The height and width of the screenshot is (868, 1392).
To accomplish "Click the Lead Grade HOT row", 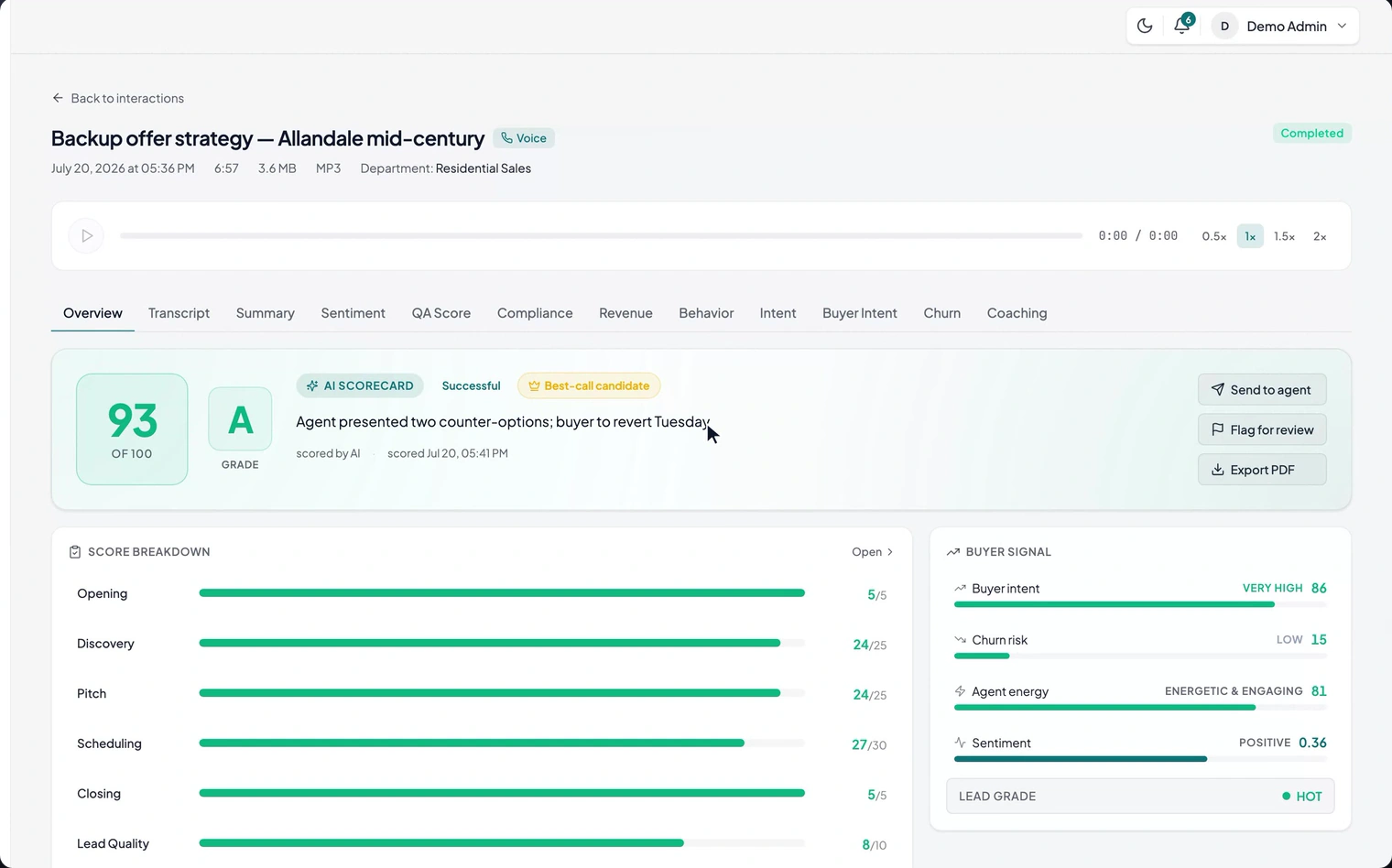I will click(x=1140, y=796).
